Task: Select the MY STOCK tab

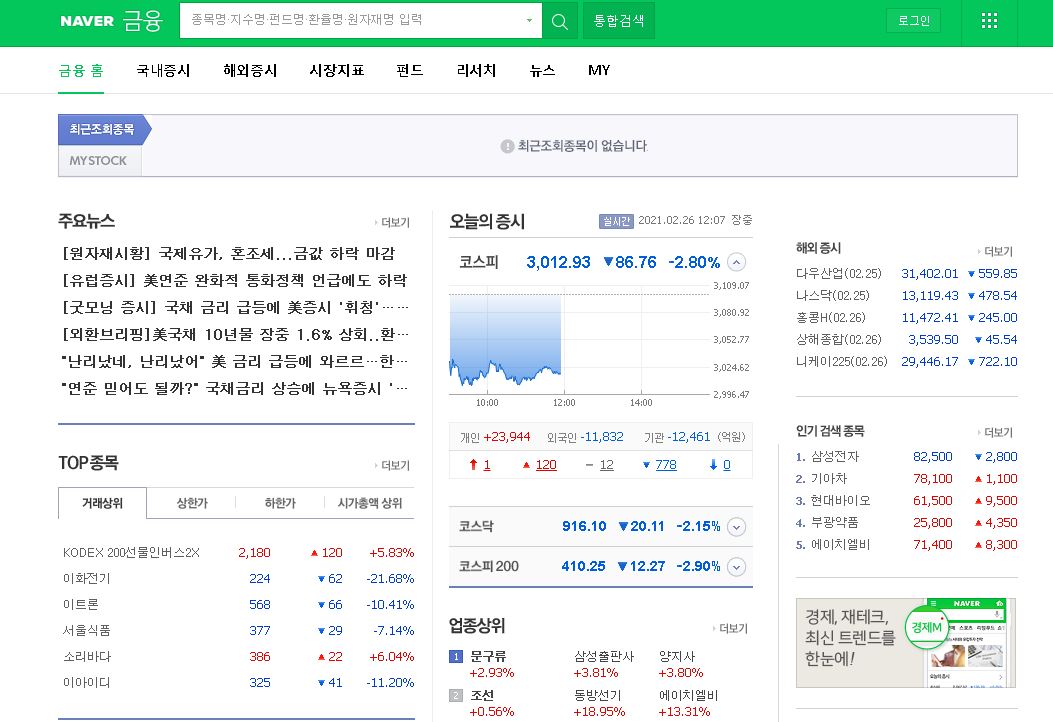Action: (x=98, y=161)
